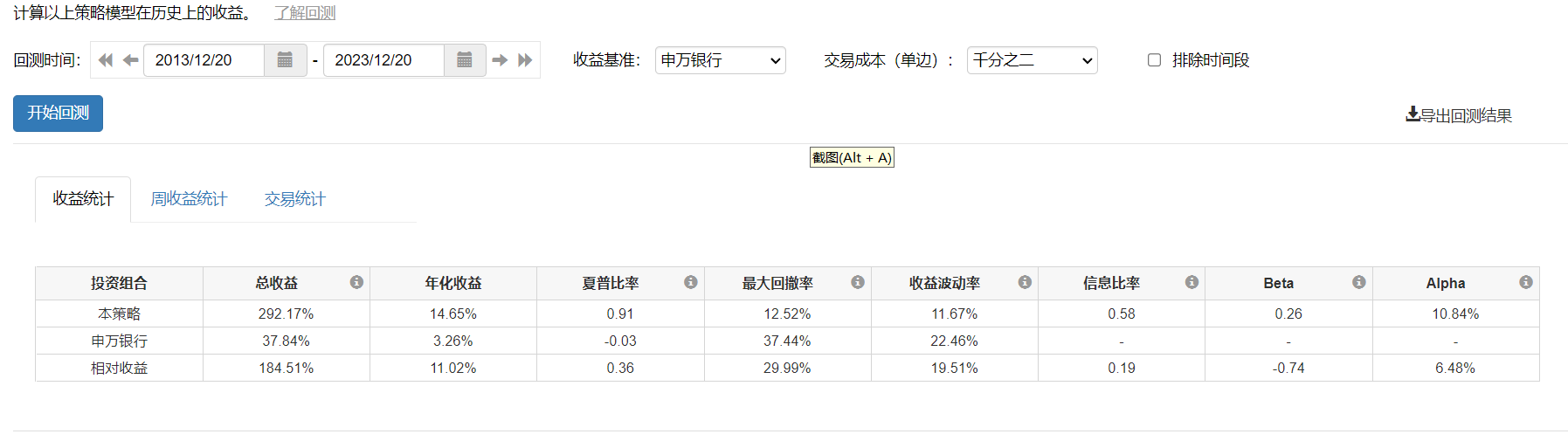Open the 交易统计 tab
Screen dimensions: 1568x441
(295, 199)
